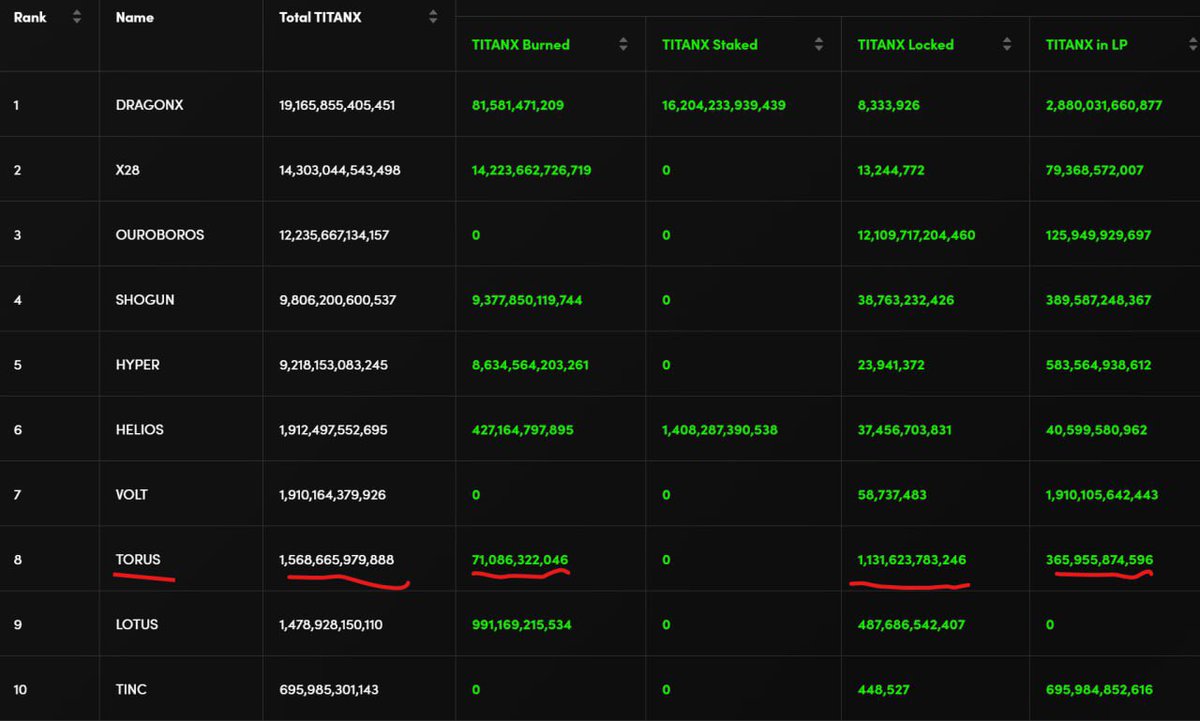Click HELIOS locked value 37,456,703,831
The height and width of the screenshot is (721, 1200).
905,430
